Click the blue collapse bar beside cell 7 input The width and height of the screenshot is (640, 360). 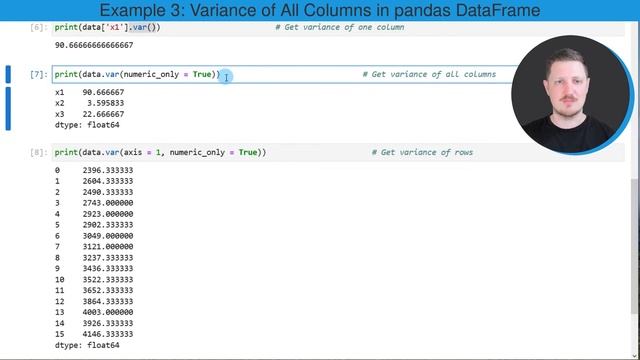point(8,74)
